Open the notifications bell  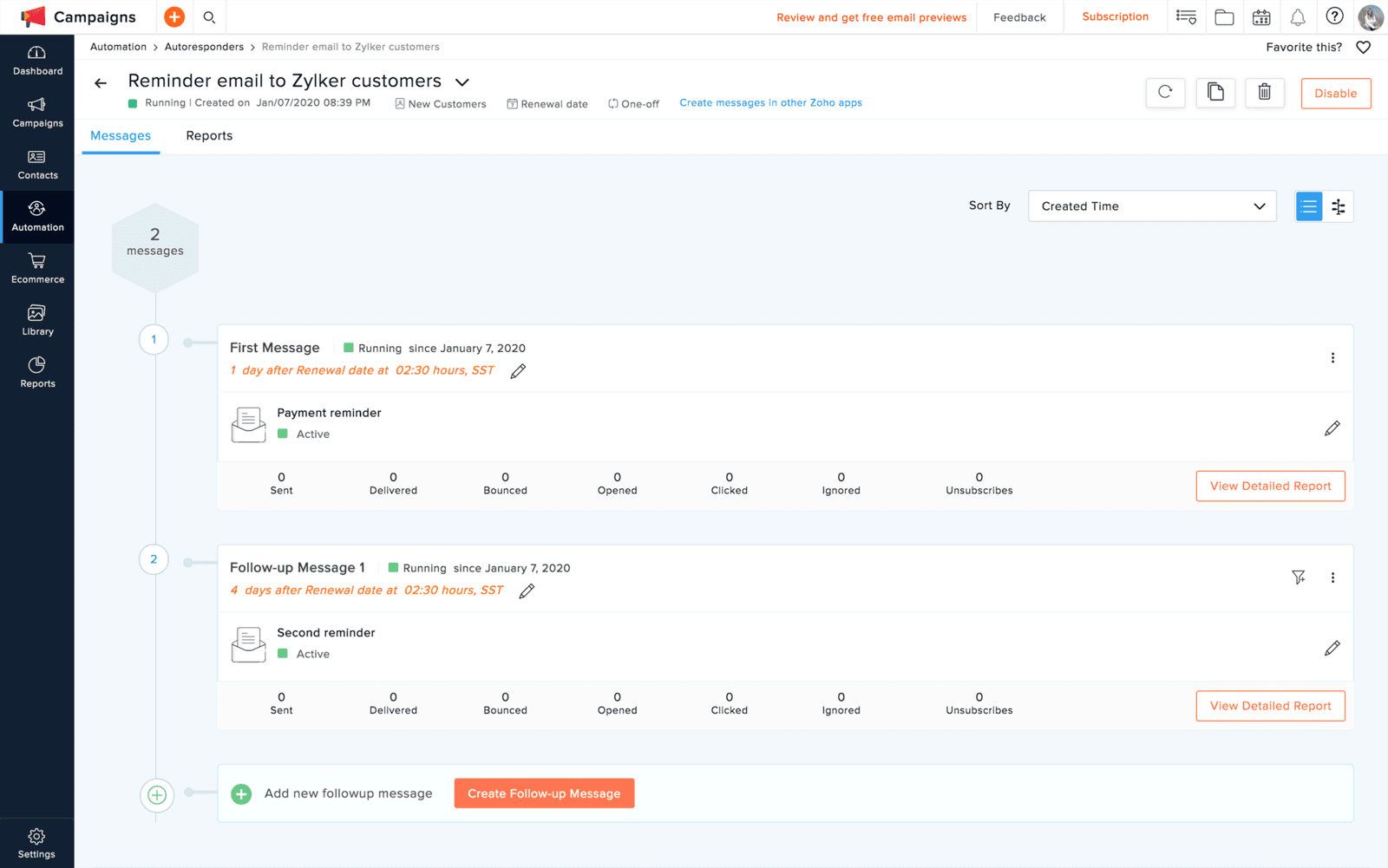tap(1298, 16)
